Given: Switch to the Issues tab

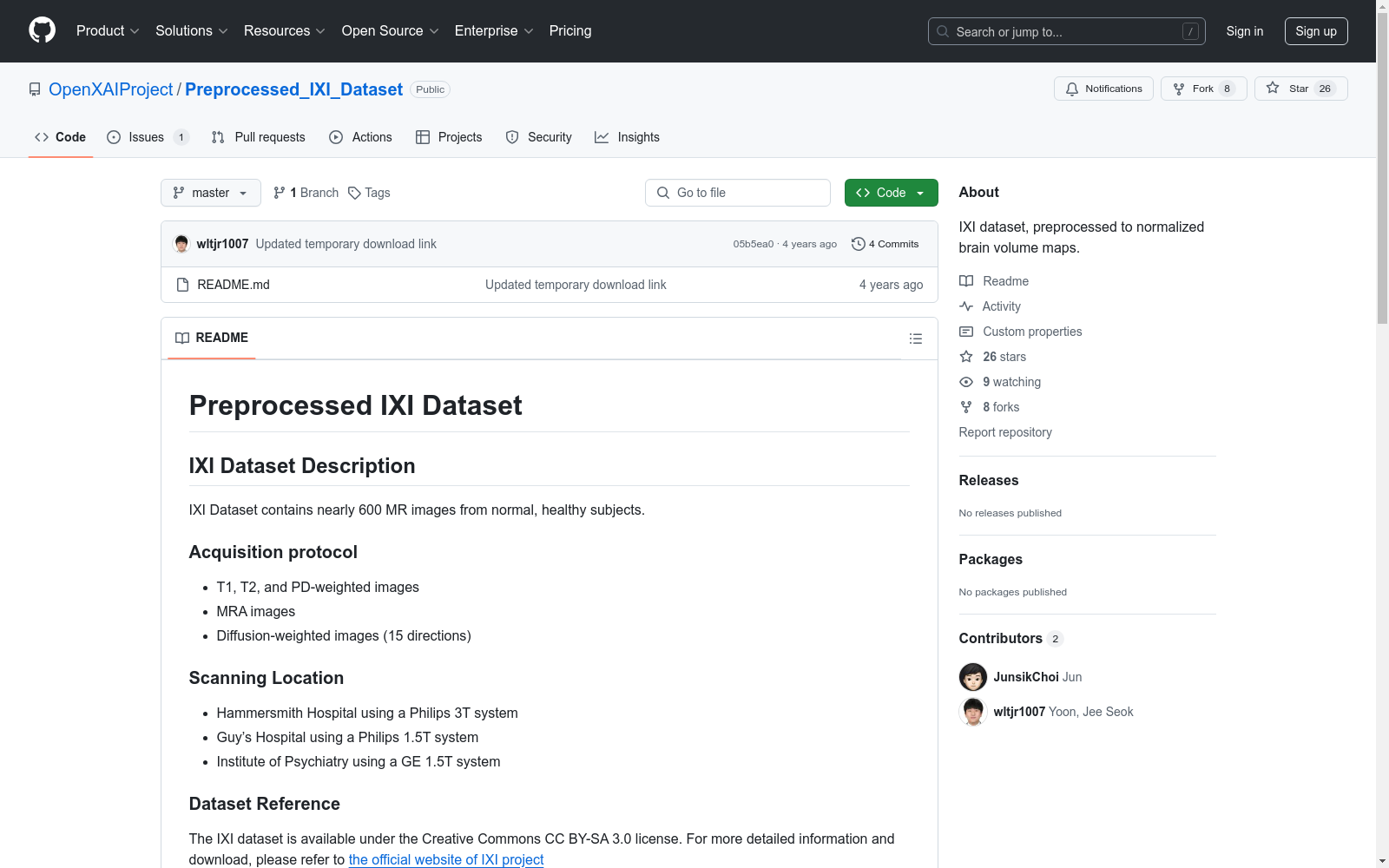Looking at the screenshot, I should 148,137.
